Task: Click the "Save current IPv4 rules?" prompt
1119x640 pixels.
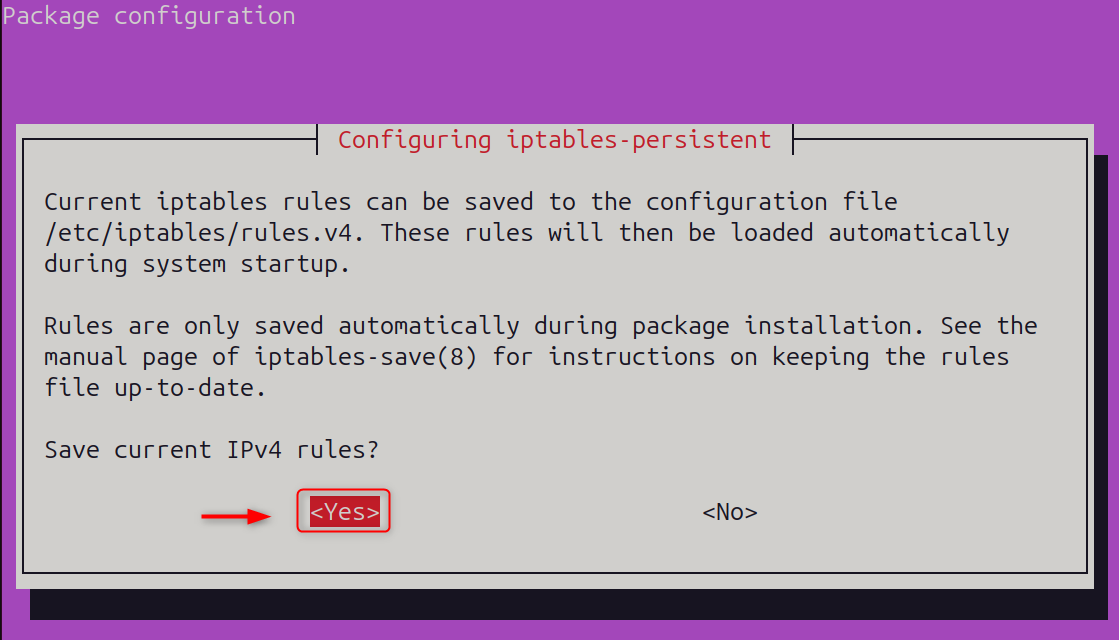Action: [211, 450]
